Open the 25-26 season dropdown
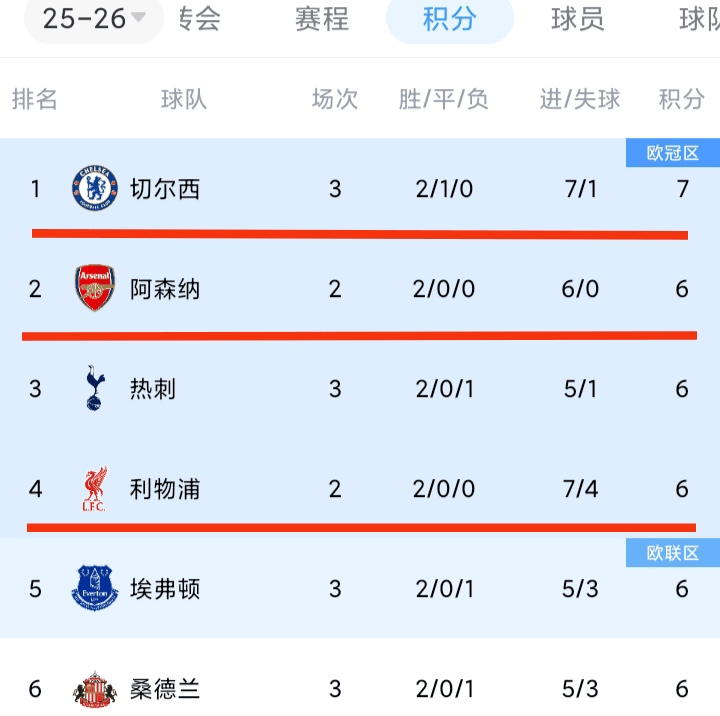The width and height of the screenshot is (720, 716). (94, 19)
